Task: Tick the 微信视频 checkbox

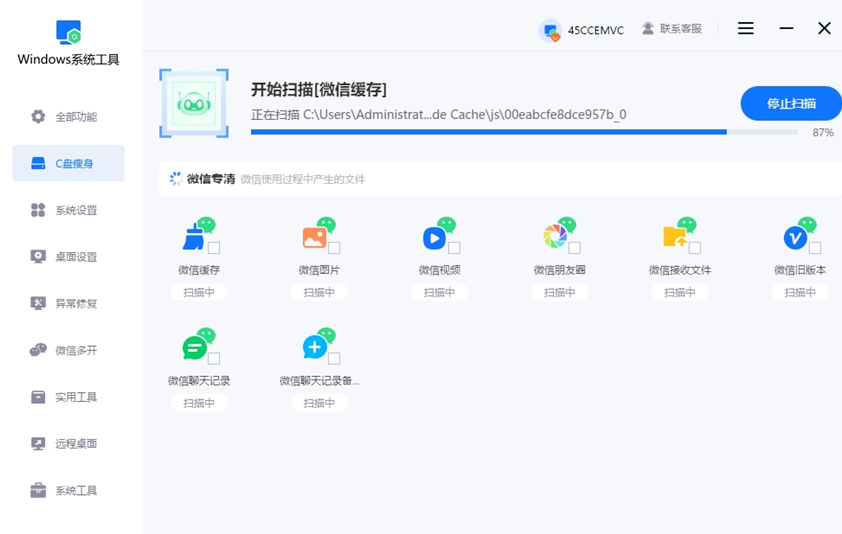Action: (454, 248)
